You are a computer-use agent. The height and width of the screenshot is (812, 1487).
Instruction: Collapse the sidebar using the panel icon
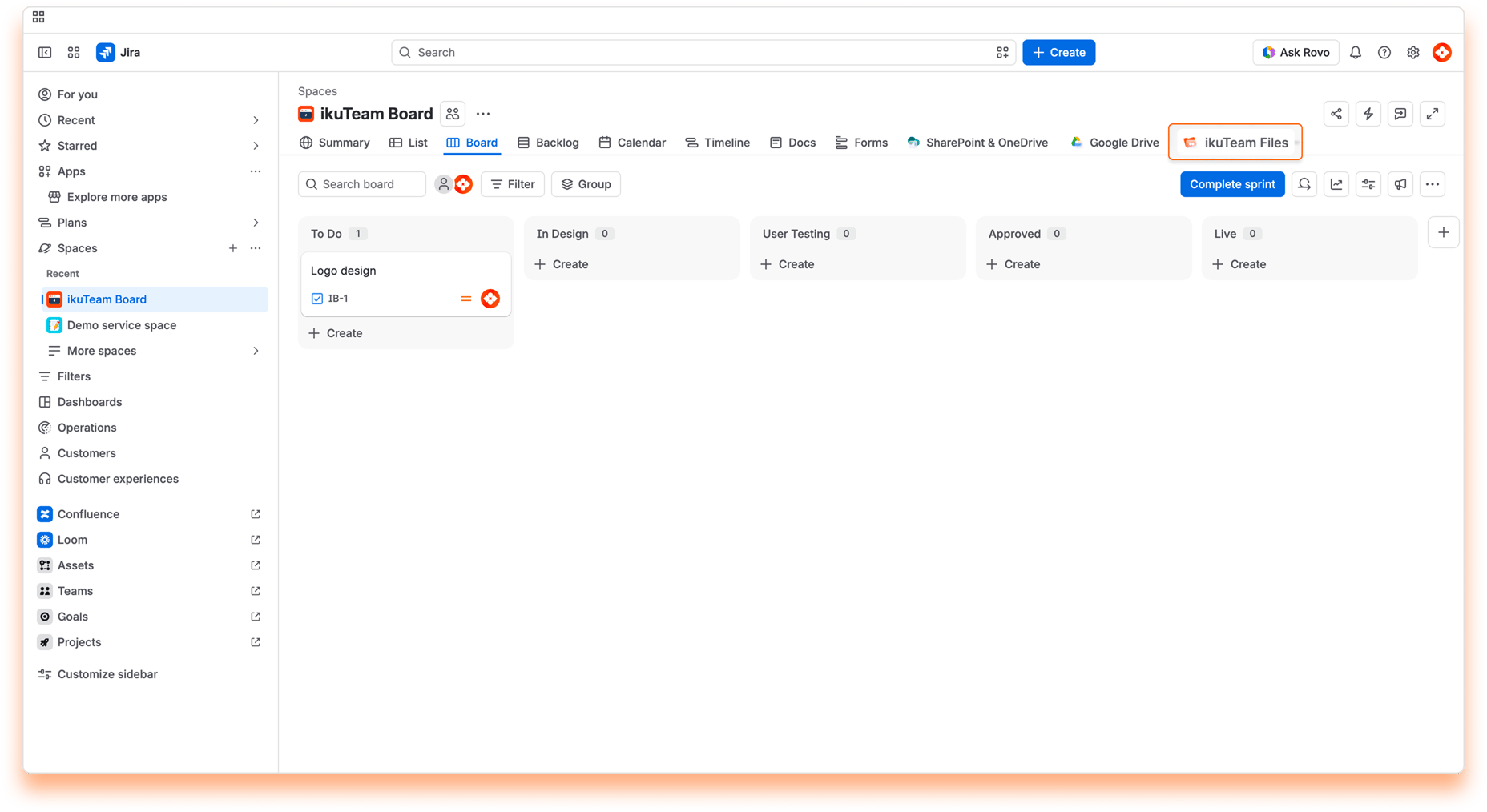click(x=45, y=53)
